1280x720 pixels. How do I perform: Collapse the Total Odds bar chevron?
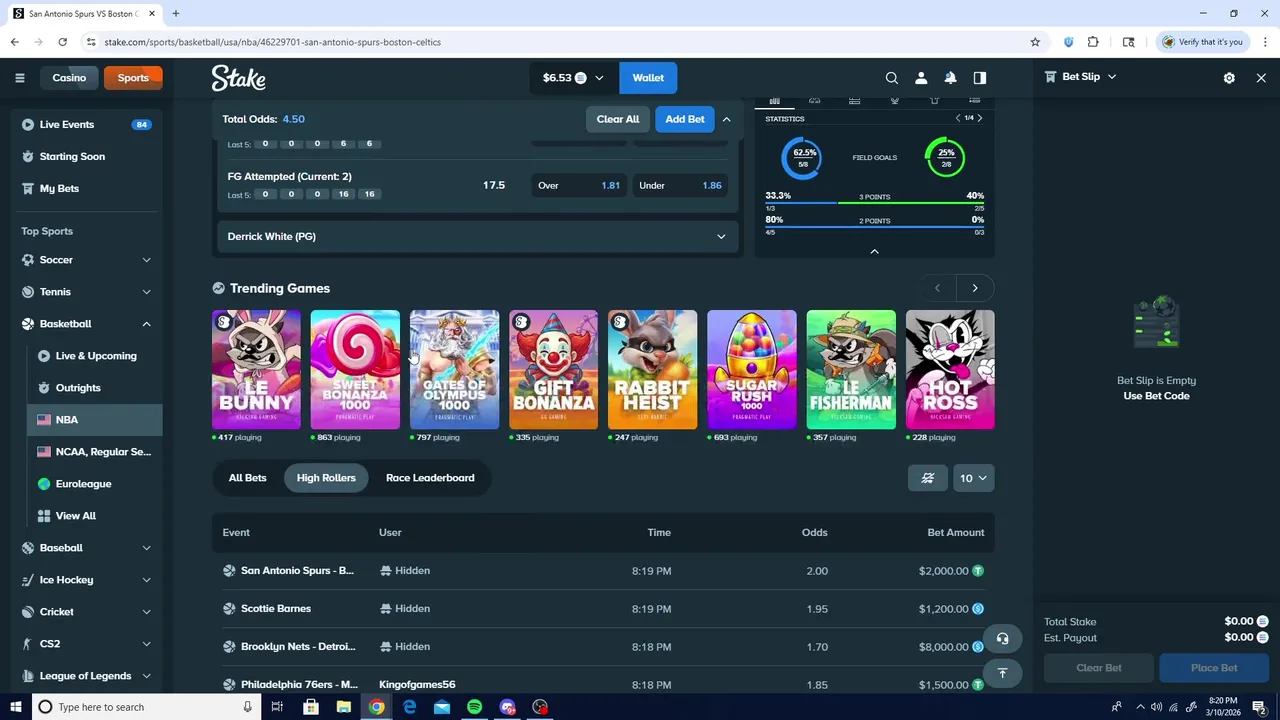pos(726,119)
